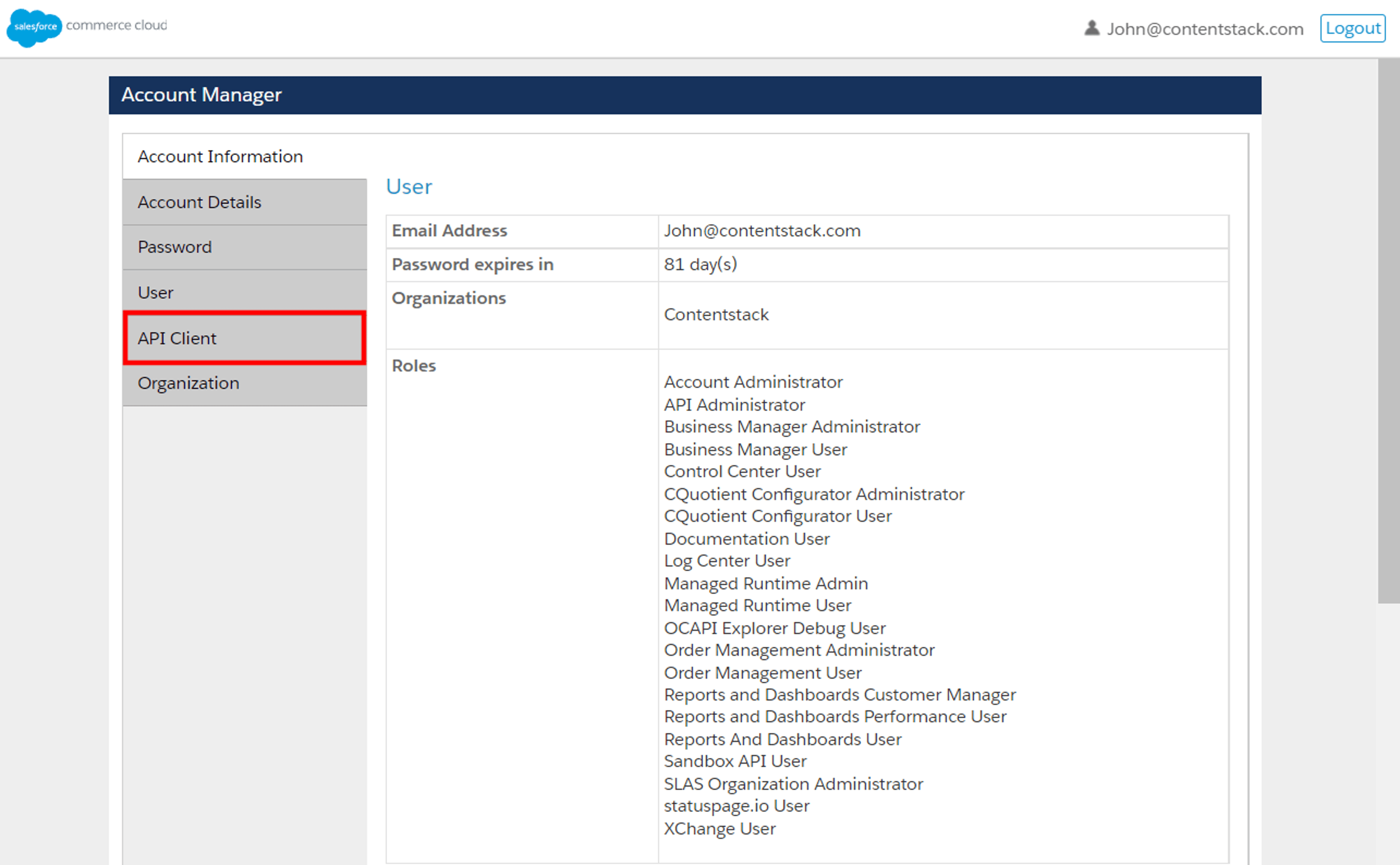Click the Reports And Dashboards User role
1400x865 pixels.
coord(783,740)
